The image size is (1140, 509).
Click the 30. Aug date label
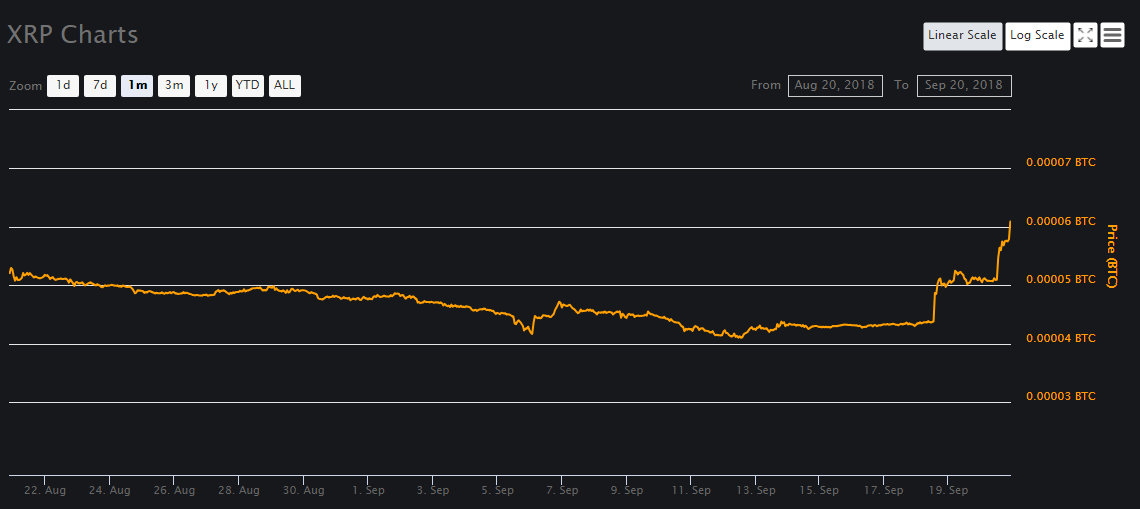pos(304,491)
